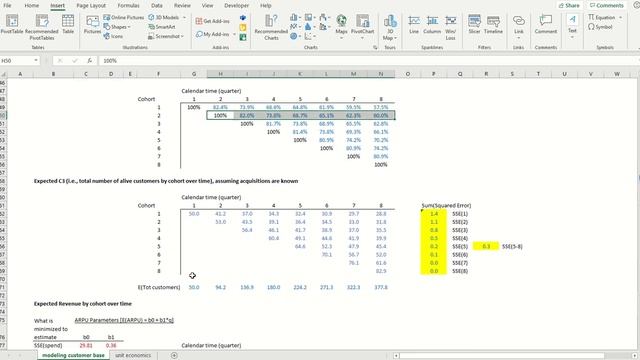Open the Help tab

266,6
